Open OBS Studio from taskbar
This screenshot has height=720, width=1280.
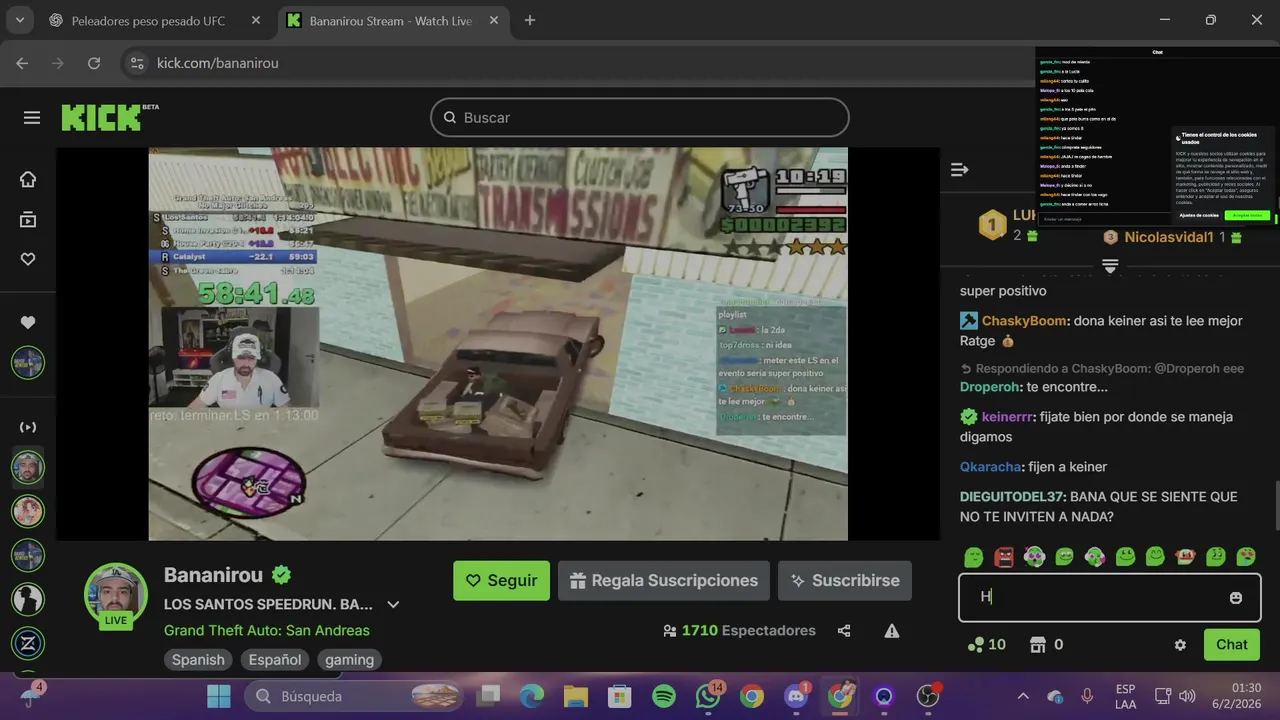(x=929, y=696)
